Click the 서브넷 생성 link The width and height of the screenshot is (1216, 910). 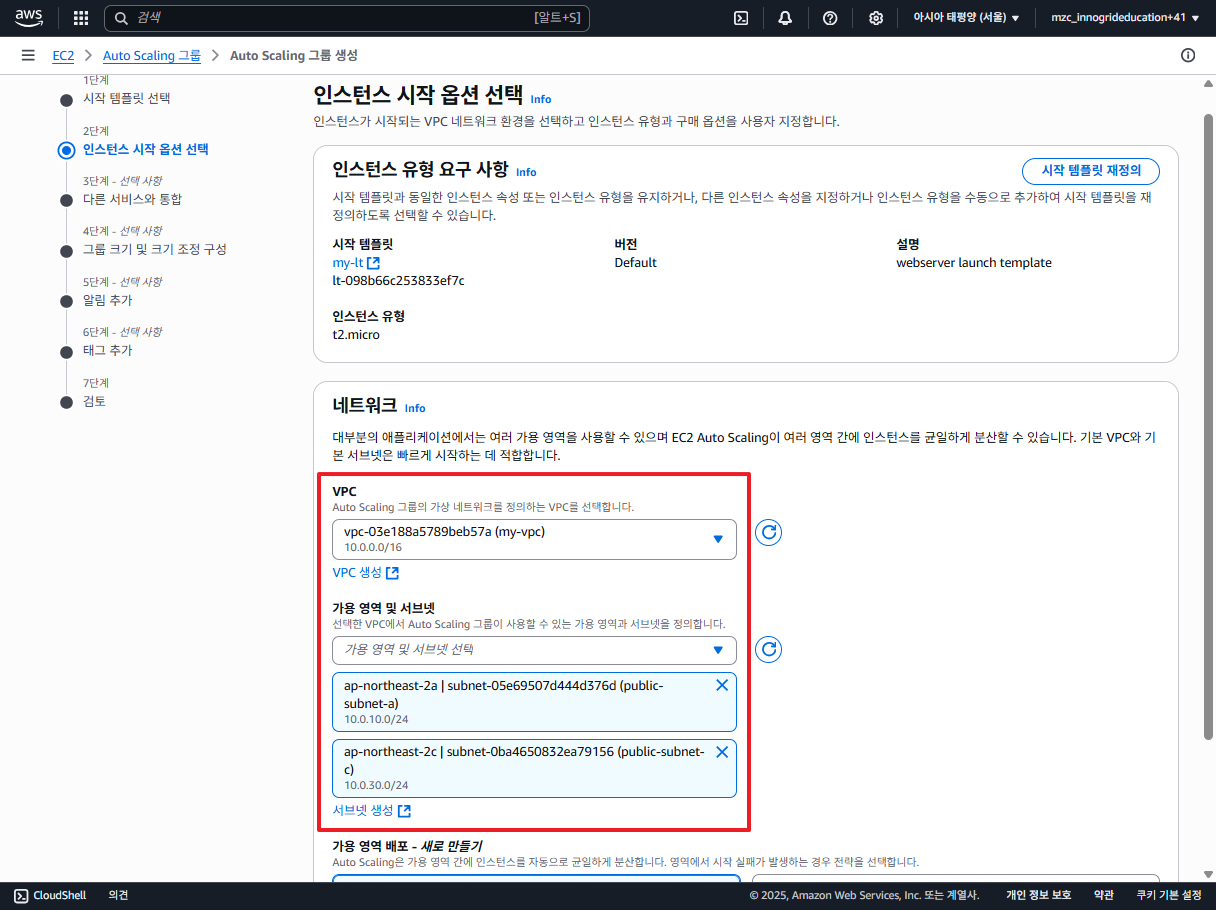coord(363,811)
